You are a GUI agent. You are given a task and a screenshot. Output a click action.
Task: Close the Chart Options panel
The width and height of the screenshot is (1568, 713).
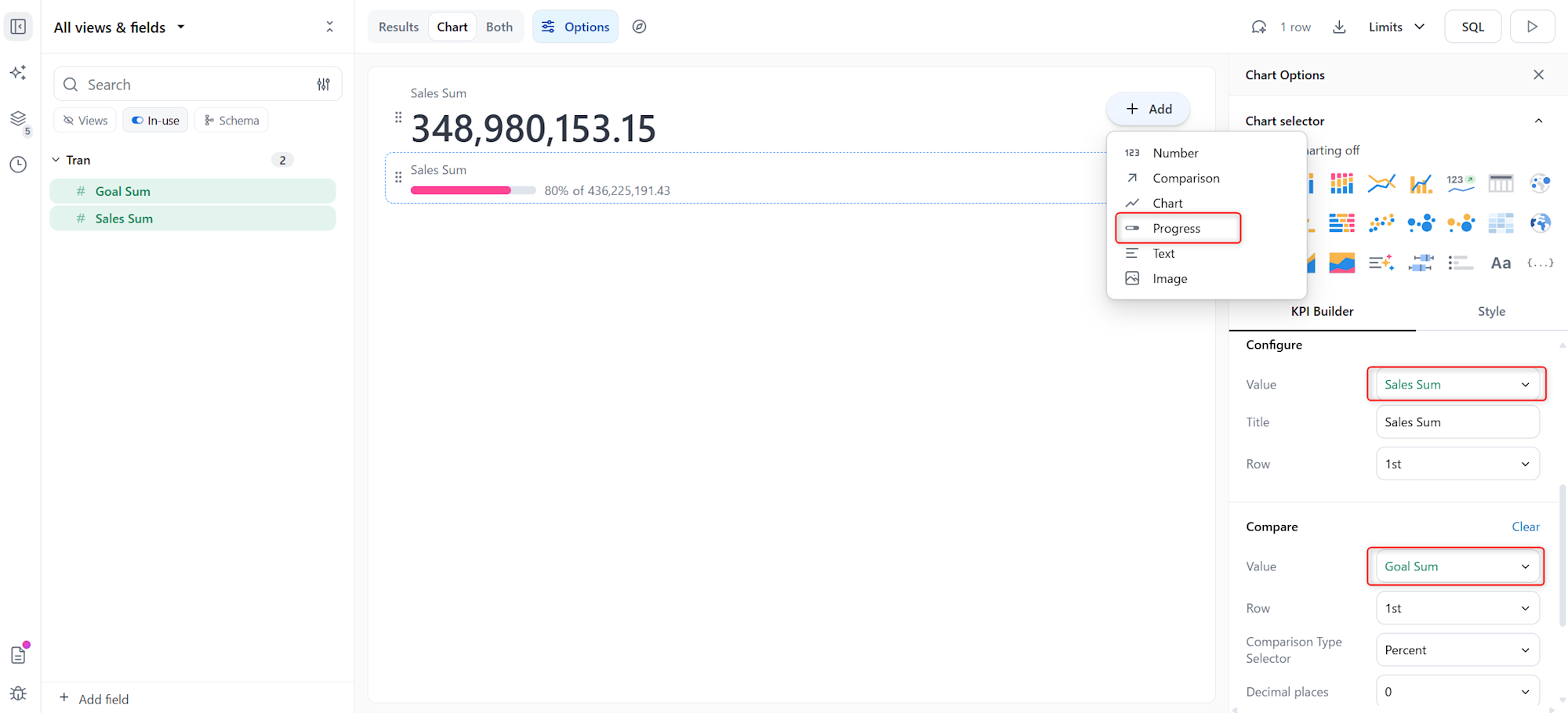pos(1538,74)
